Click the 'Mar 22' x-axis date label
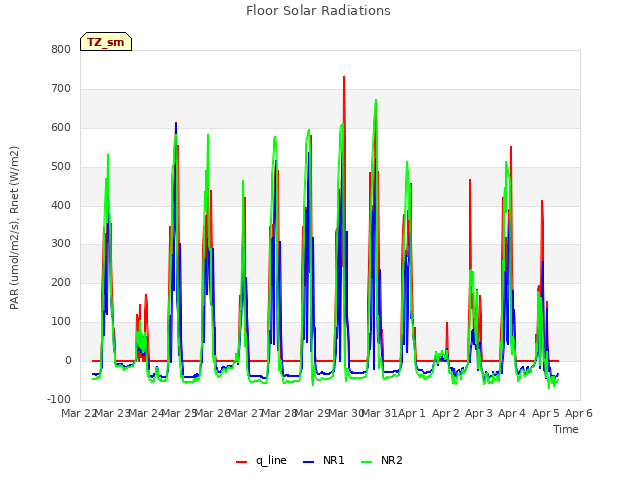The width and height of the screenshot is (640, 480). coord(79,413)
